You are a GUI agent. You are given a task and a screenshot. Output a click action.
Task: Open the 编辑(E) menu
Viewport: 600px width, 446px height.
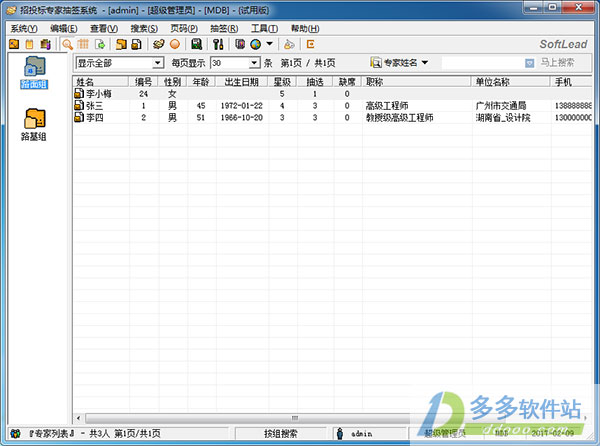pos(64,29)
